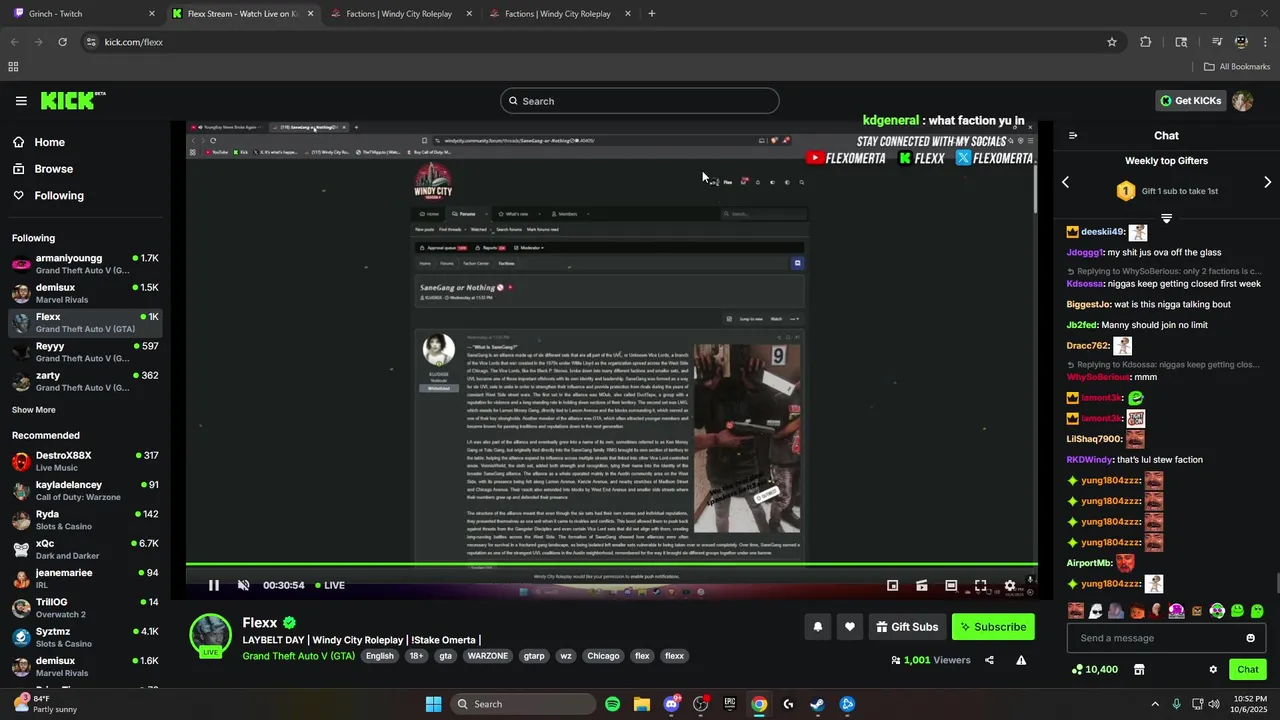The width and height of the screenshot is (1280, 720).
Task: Open the video player settings gear
Action: point(1010,585)
